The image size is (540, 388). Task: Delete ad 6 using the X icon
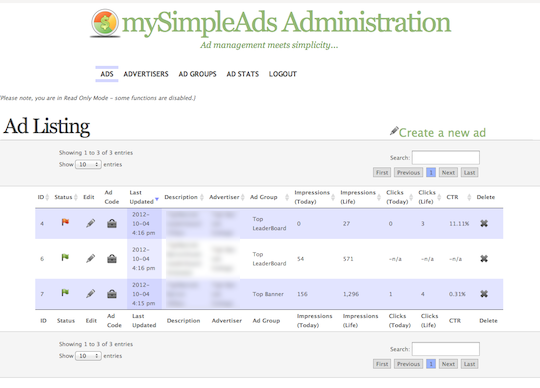click(484, 259)
